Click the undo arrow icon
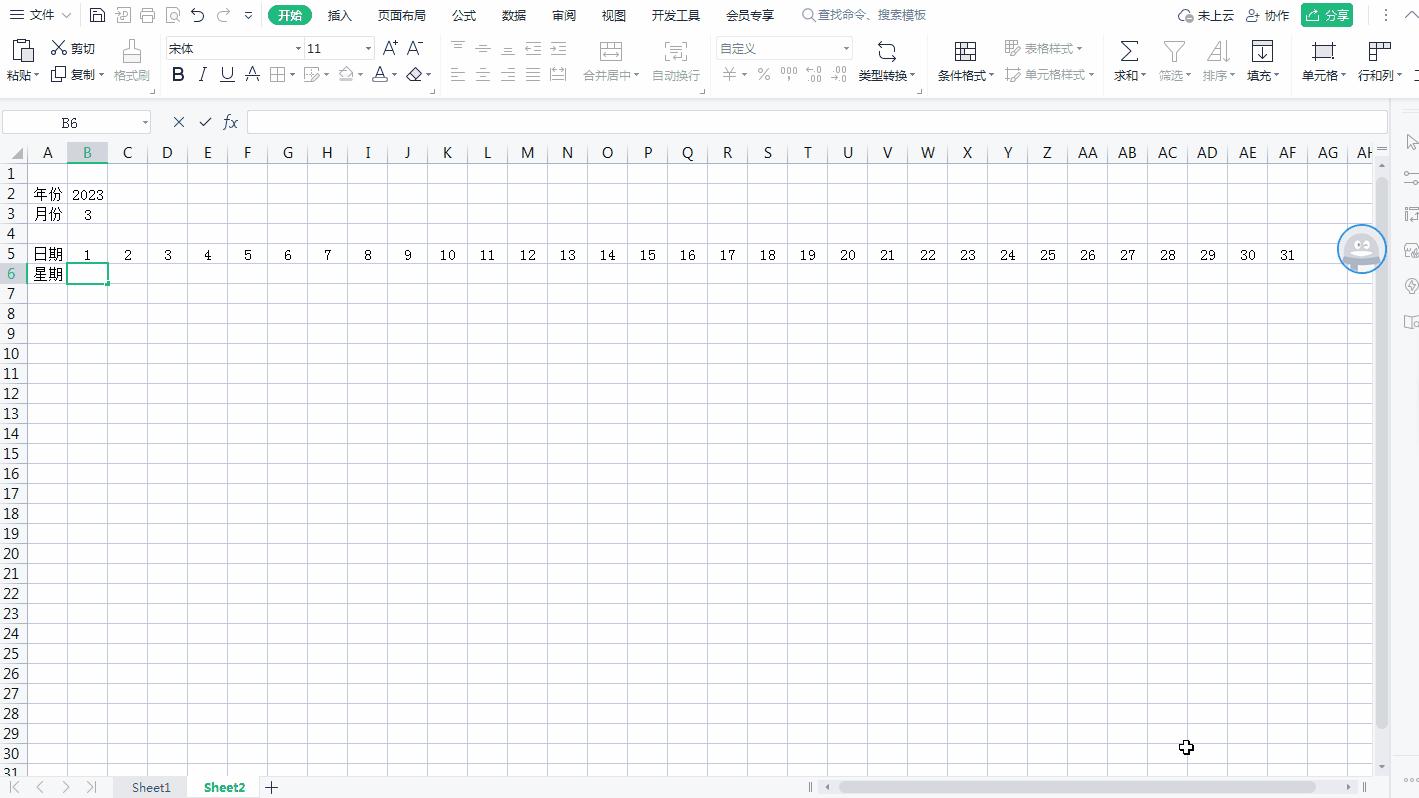This screenshot has width=1419, height=798. 196,14
